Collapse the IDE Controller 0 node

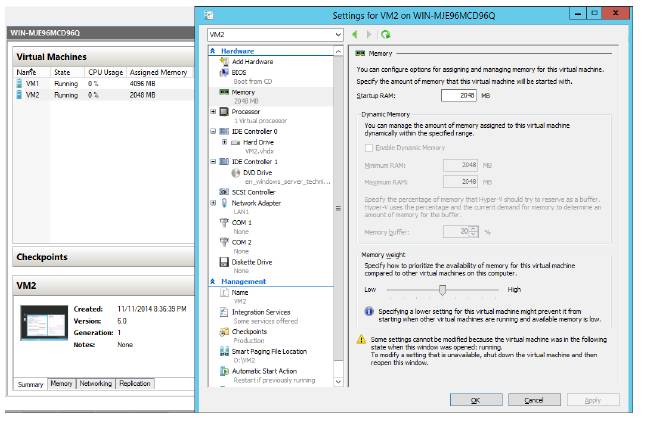click(212, 131)
